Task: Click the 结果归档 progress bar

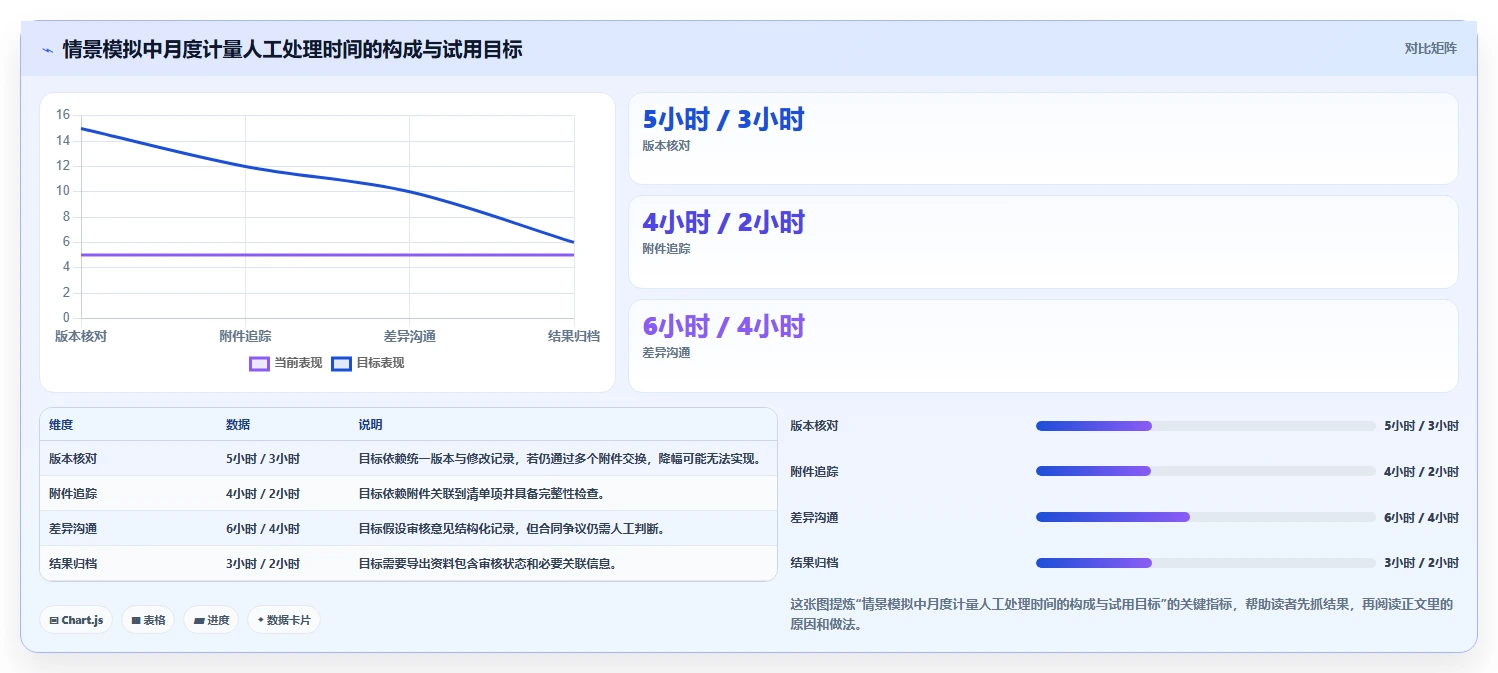Action: coord(1206,563)
